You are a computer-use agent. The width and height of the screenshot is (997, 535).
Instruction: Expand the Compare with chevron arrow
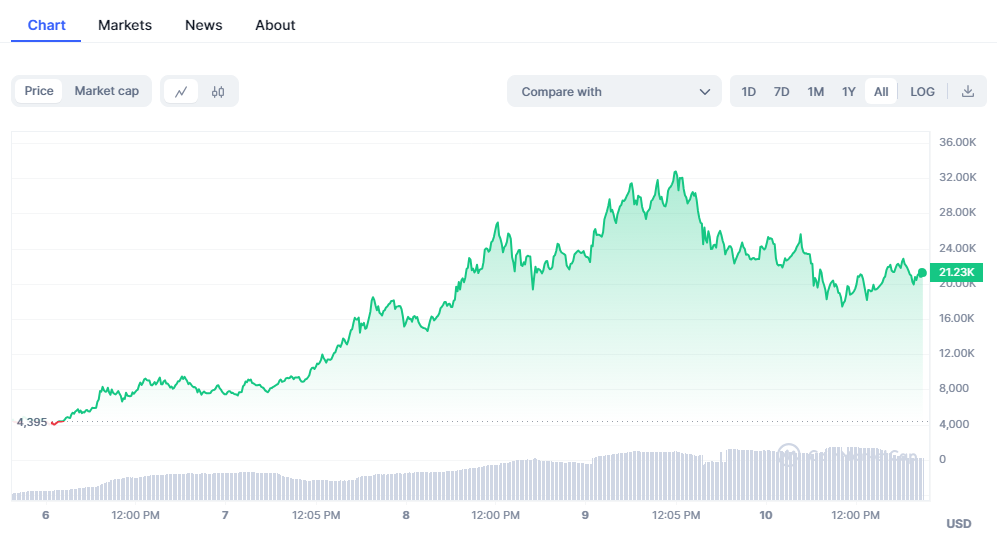tap(704, 92)
